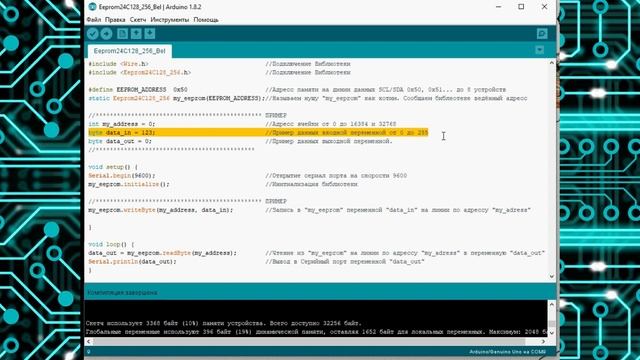This screenshot has height=360, width=640.
Task: Click the editor scrollbar down arrow
Action: (x=551, y=276)
